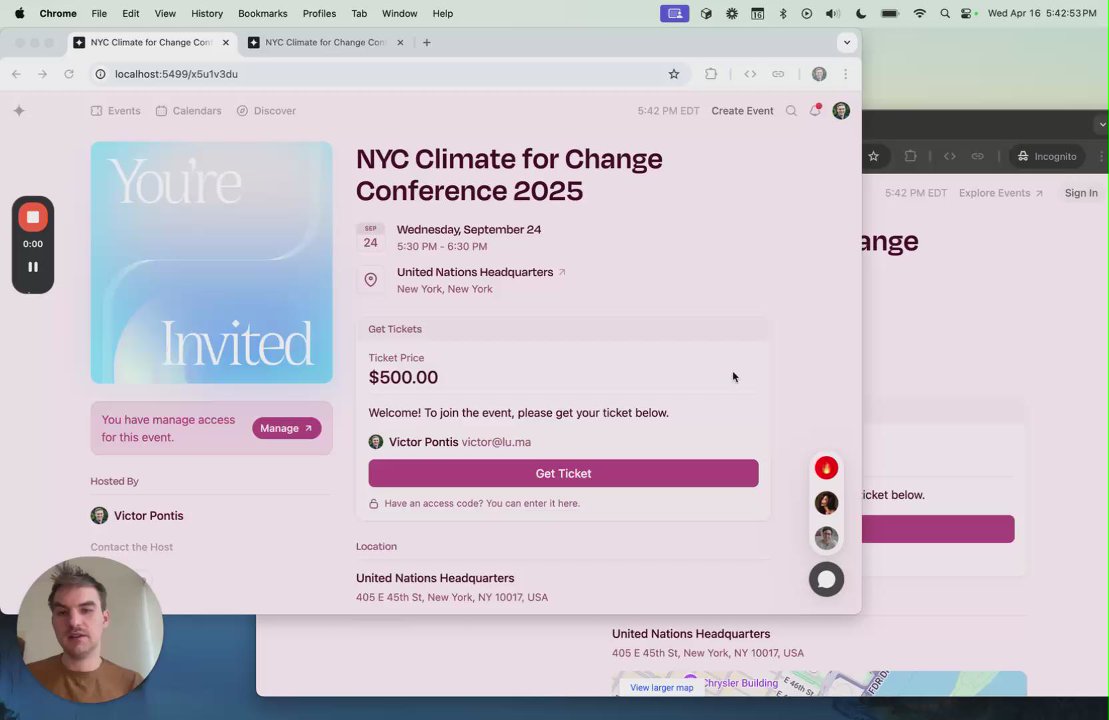1109x720 pixels.
Task: Open Spotlight search in menu bar
Action: 944,13
